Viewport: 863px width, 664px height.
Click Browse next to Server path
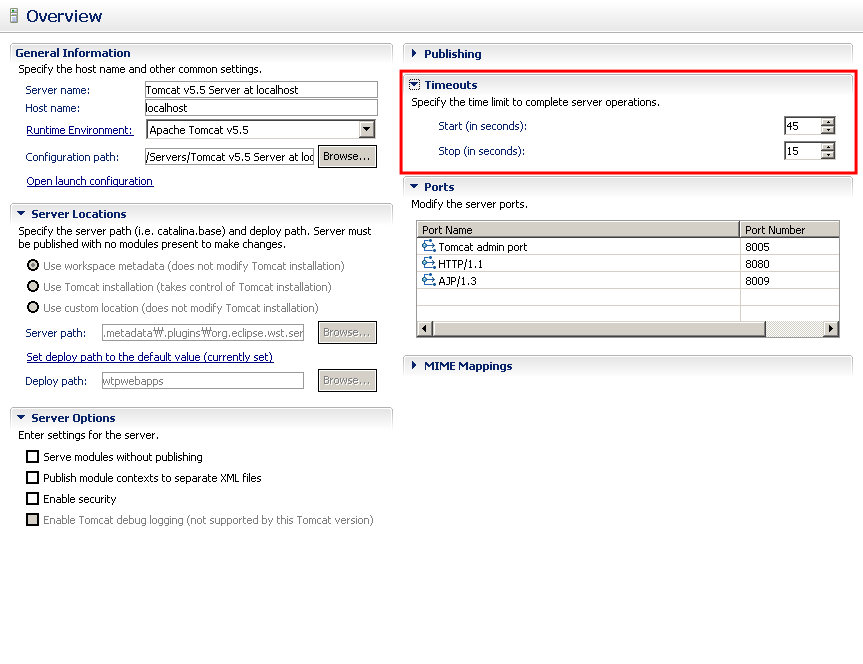coord(347,333)
